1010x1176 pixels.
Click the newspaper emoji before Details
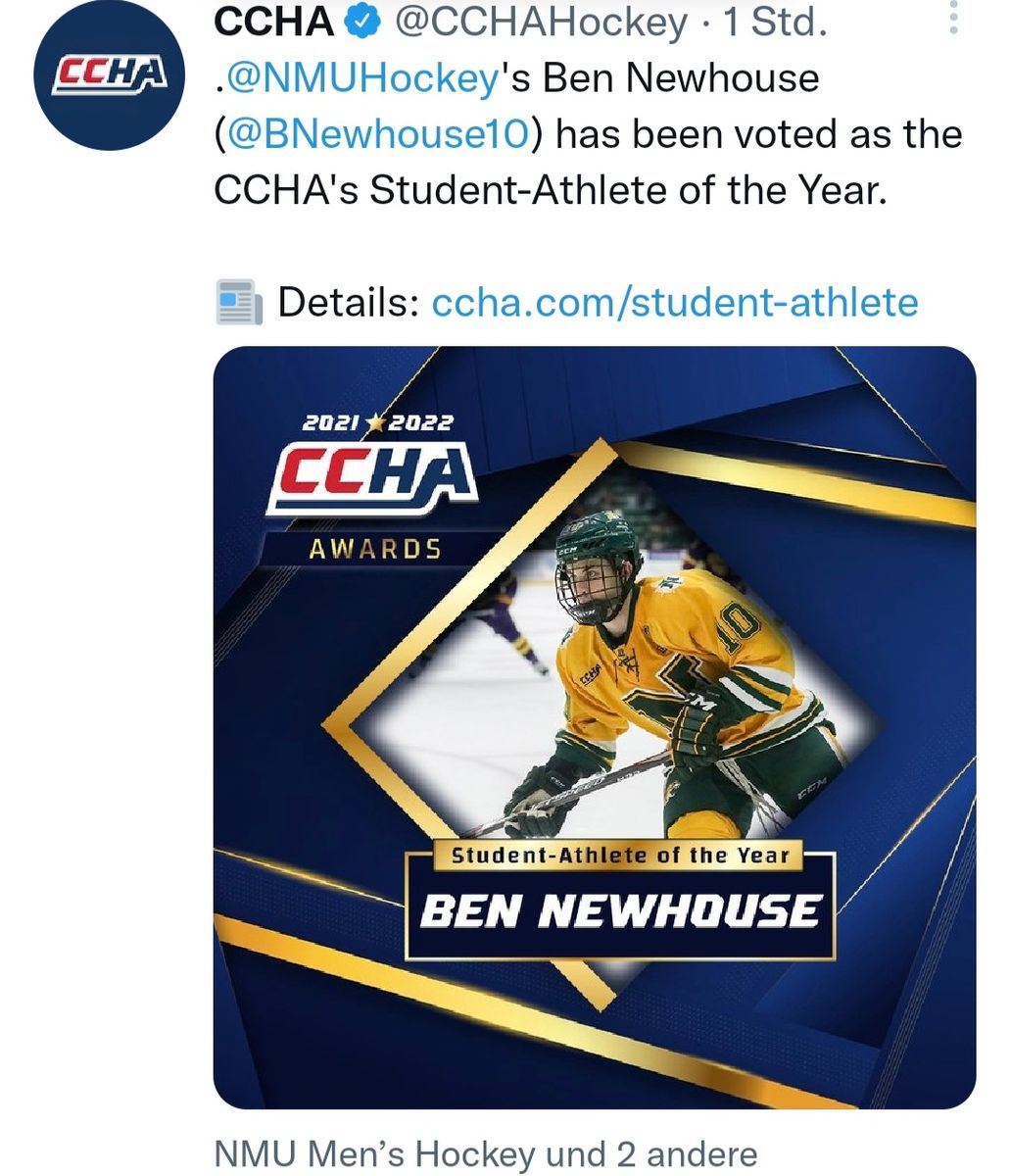[238, 302]
